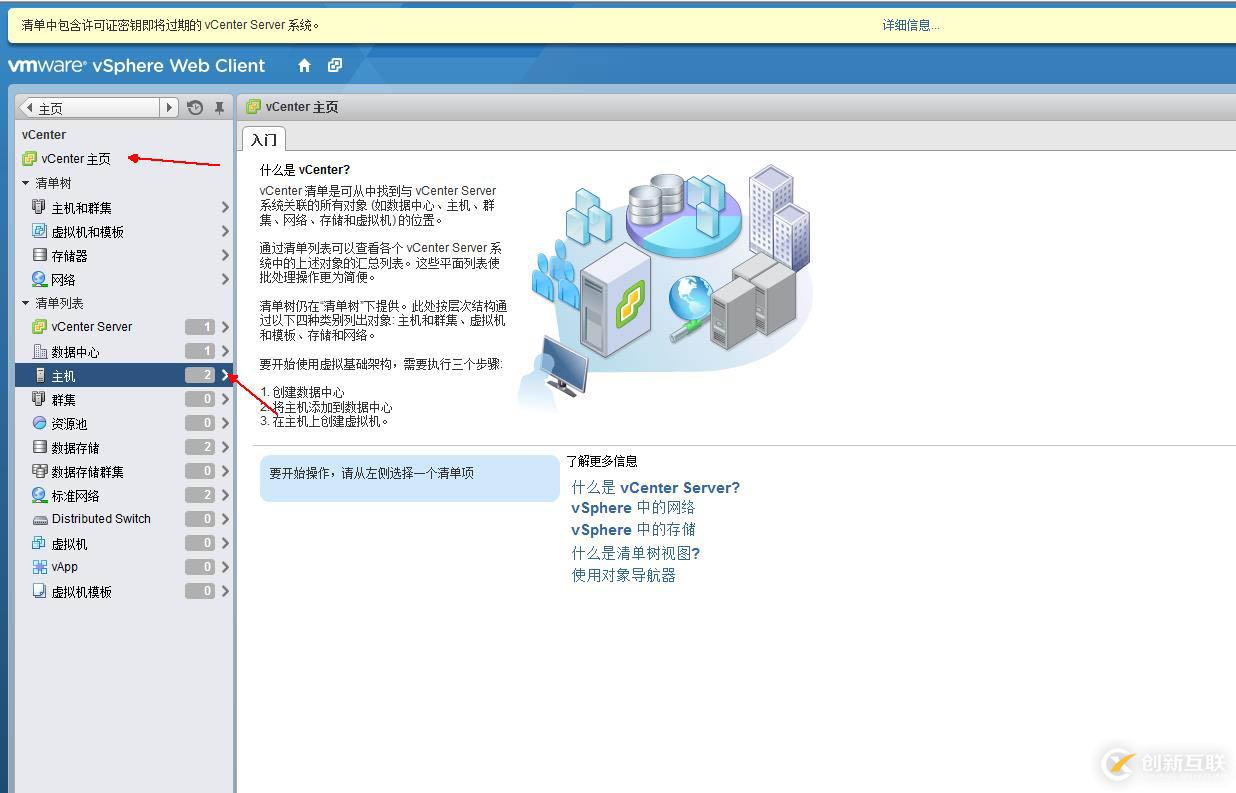Open vCenter Server list via its chevron

coord(225,327)
